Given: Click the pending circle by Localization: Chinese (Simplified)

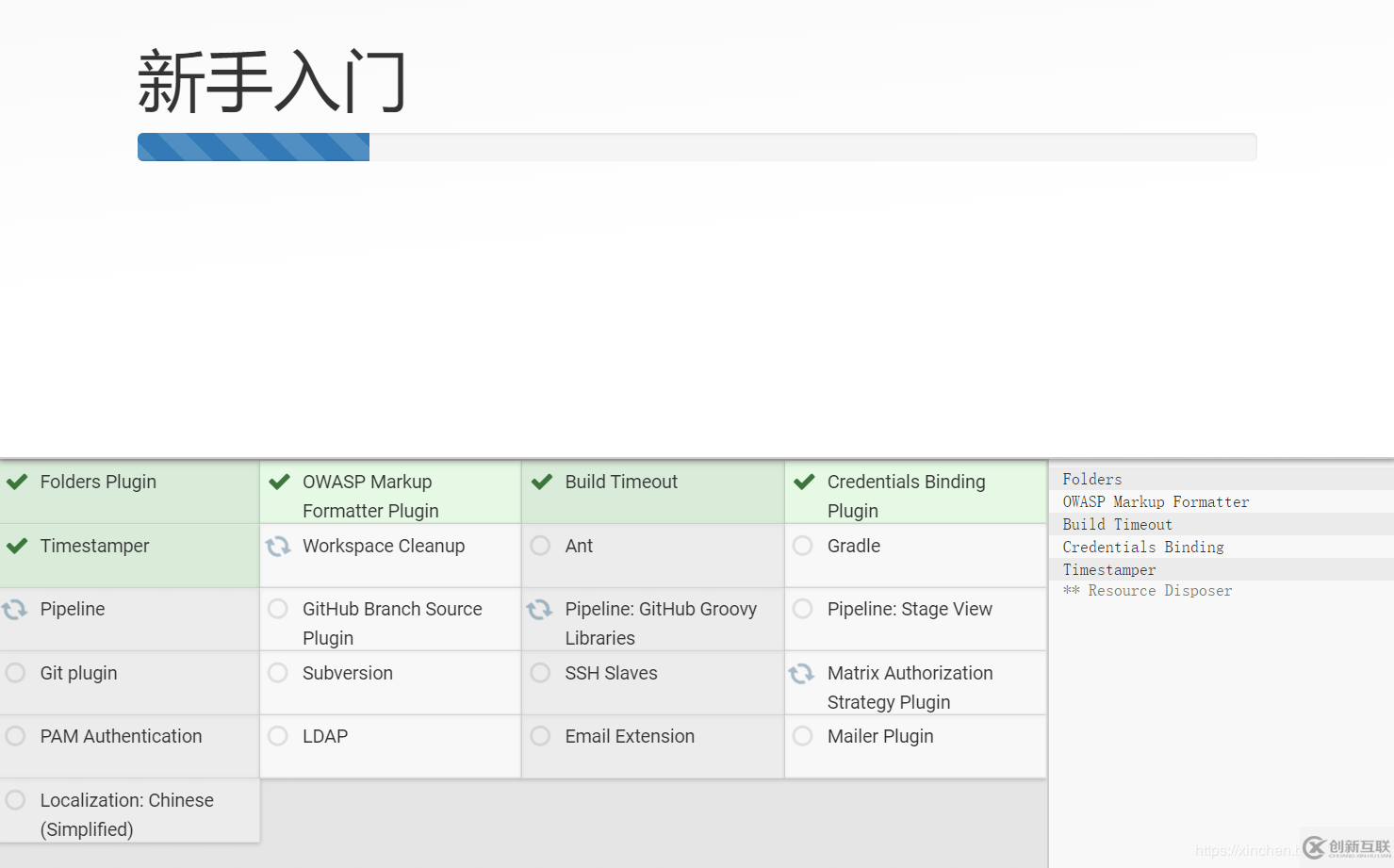Looking at the screenshot, I should pos(15,800).
